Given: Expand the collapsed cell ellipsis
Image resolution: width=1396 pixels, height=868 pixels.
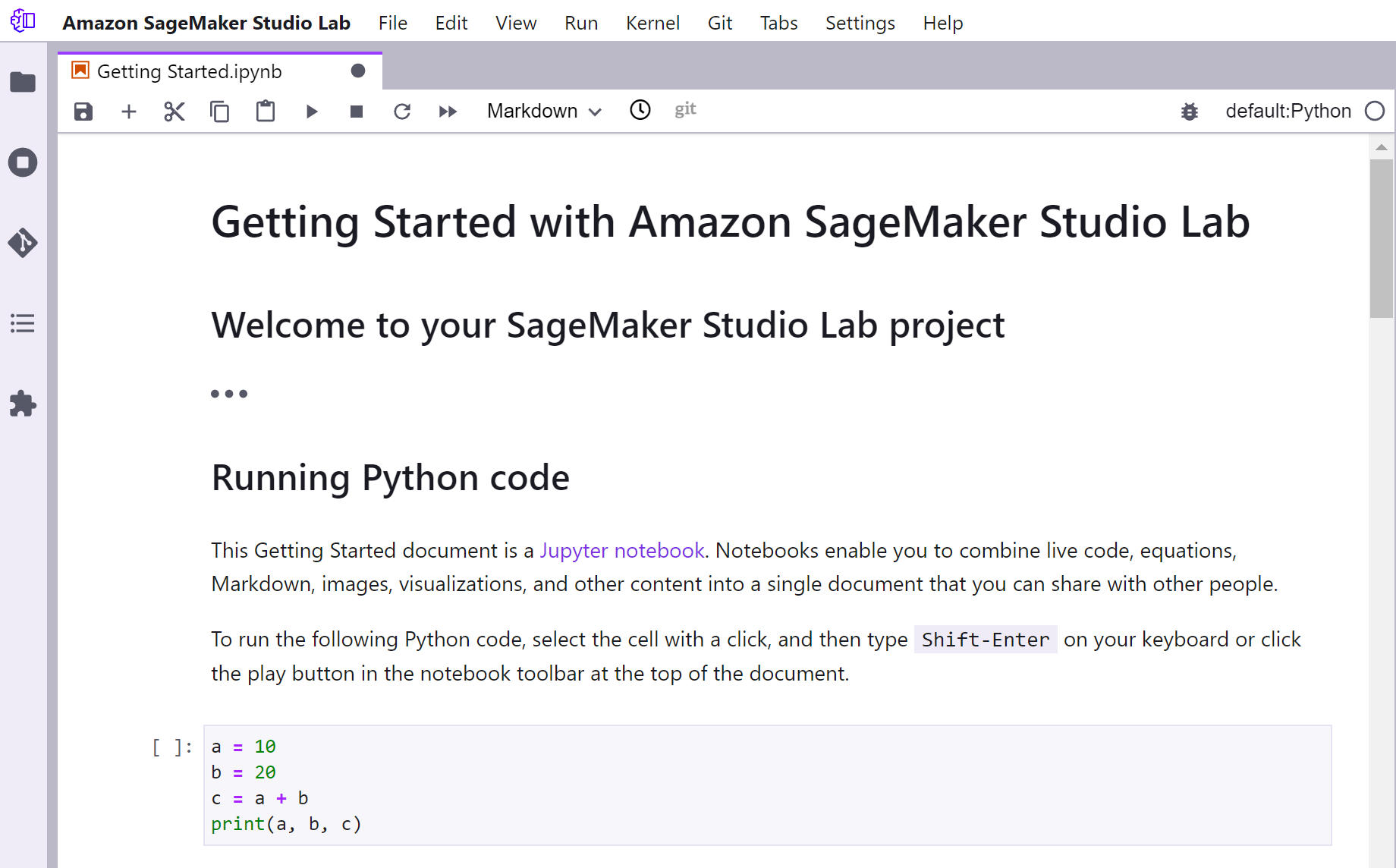Looking at the screenshot, I should pyautogui.click(x=229, y=394).
